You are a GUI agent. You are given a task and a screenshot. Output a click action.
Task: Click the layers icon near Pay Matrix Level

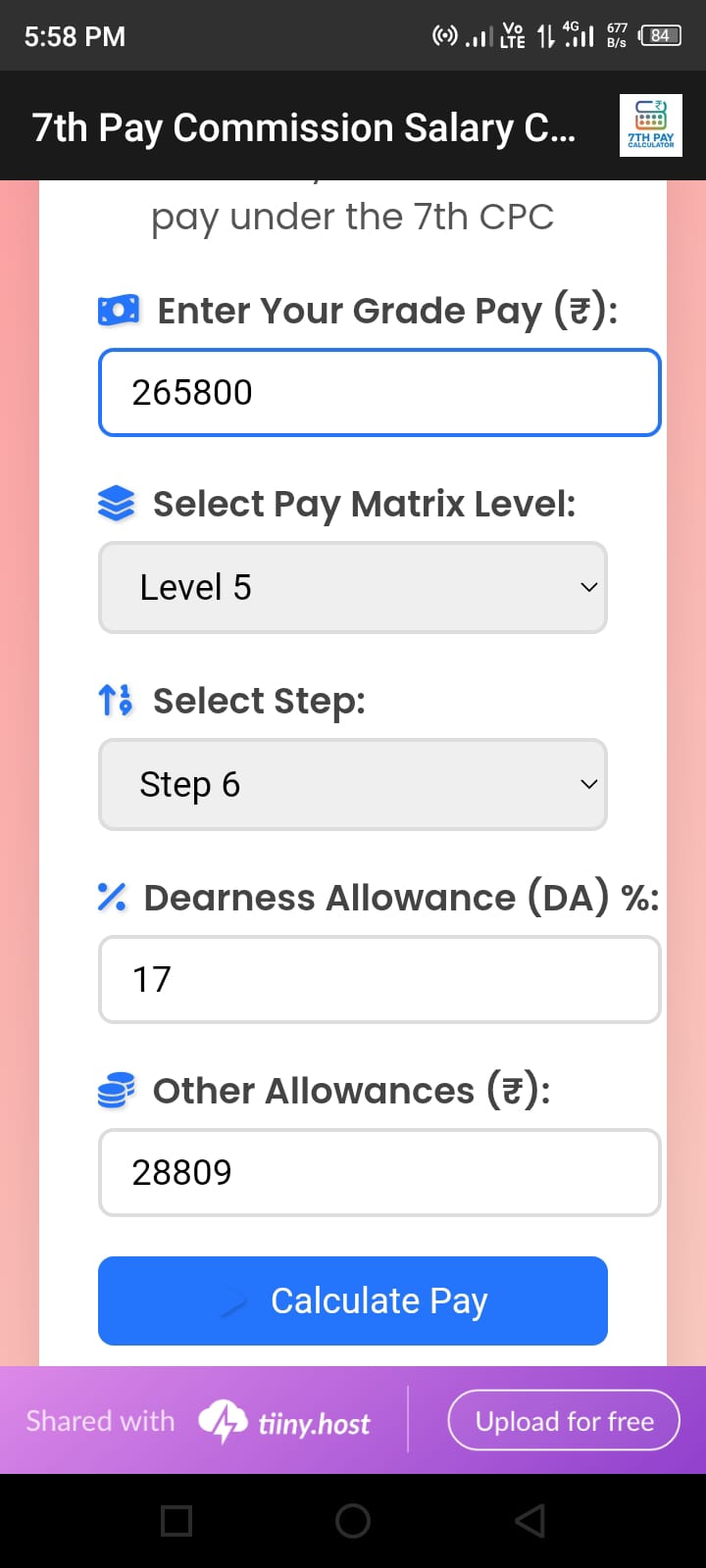coord(117,503)
